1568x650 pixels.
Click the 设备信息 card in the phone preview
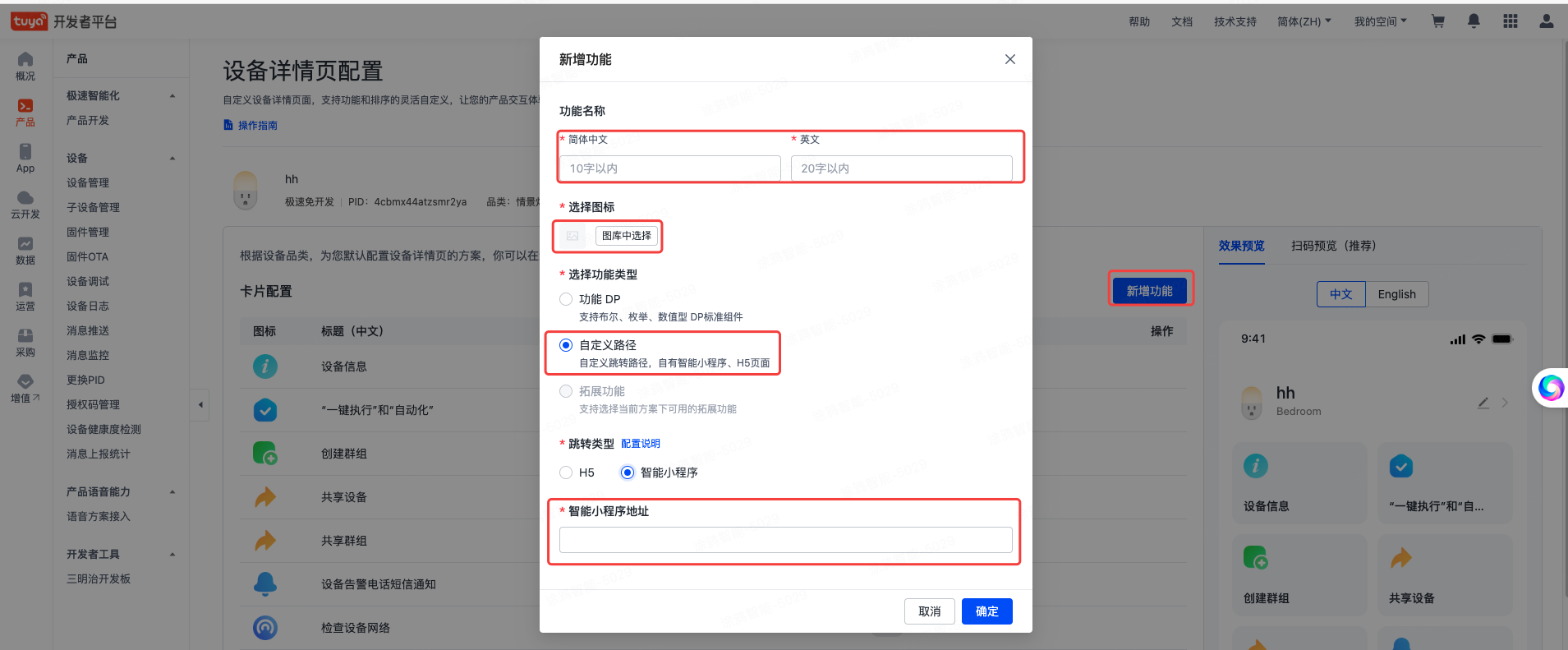[x=1299, y=483]
